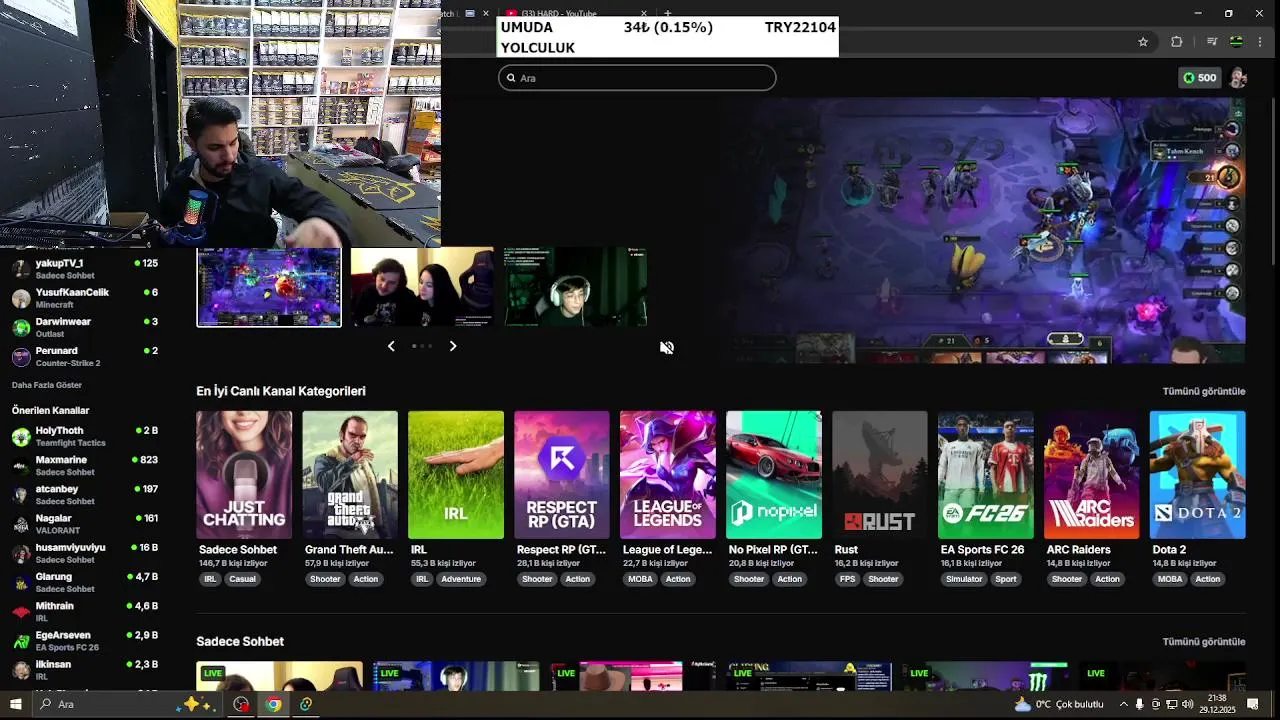Viewport: 1280px width, 720px height.
Task: Open Darwinwear channel in sidebar
Action: point(85,327)
